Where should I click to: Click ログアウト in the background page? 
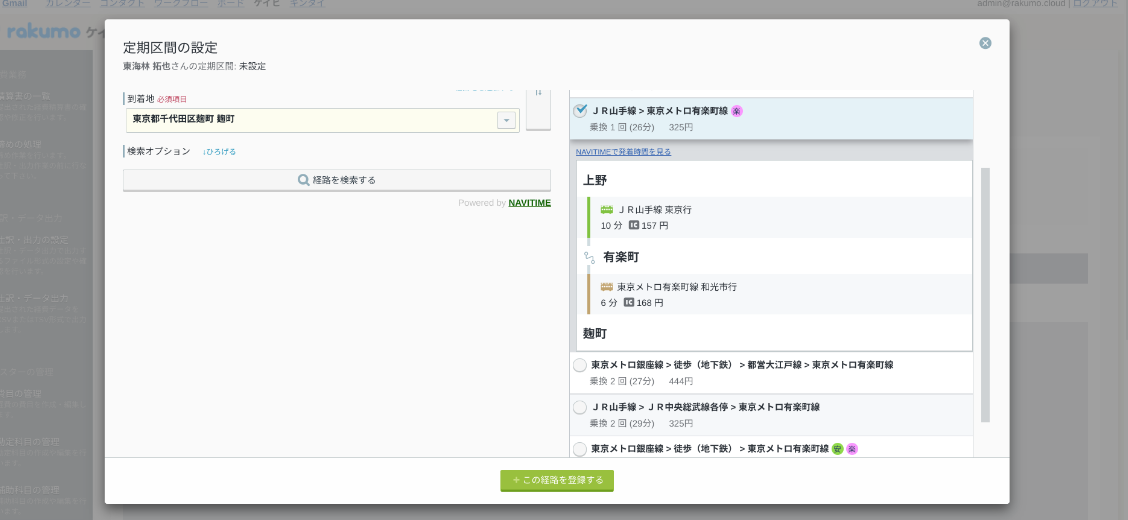click(1095, 4)
